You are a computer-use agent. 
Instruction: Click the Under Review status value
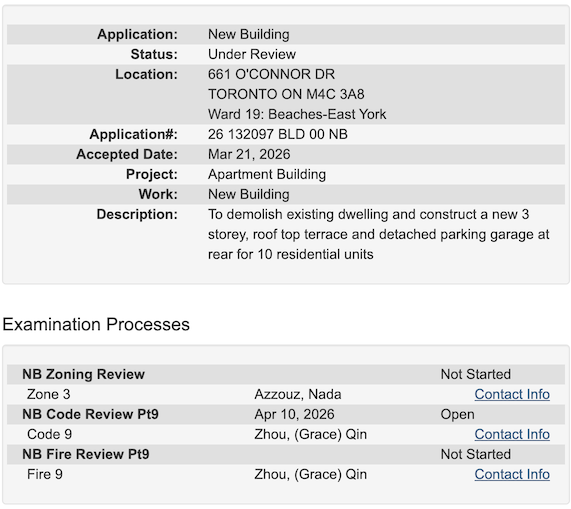[252, 54]
